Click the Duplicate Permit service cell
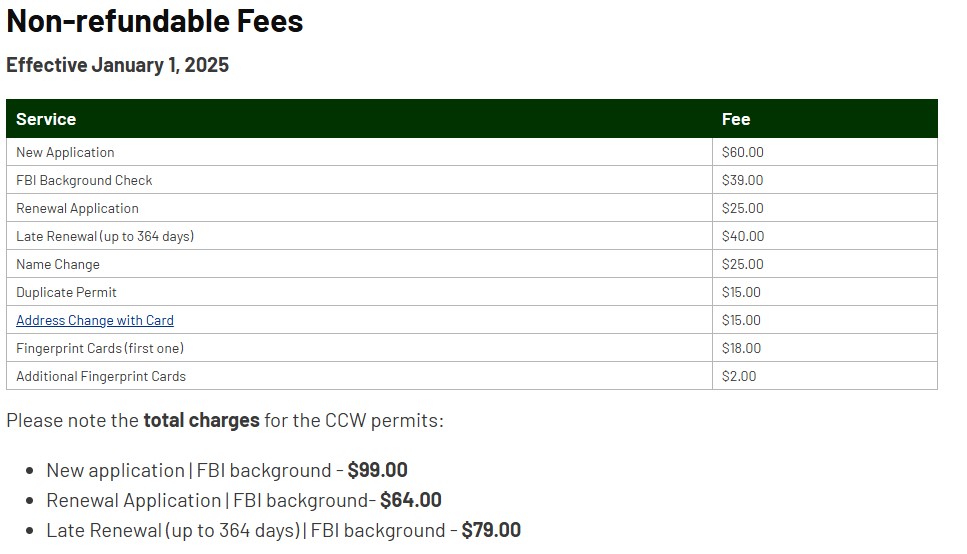The height and width of the screenshot is (554, 967). (x=66, y=293)
